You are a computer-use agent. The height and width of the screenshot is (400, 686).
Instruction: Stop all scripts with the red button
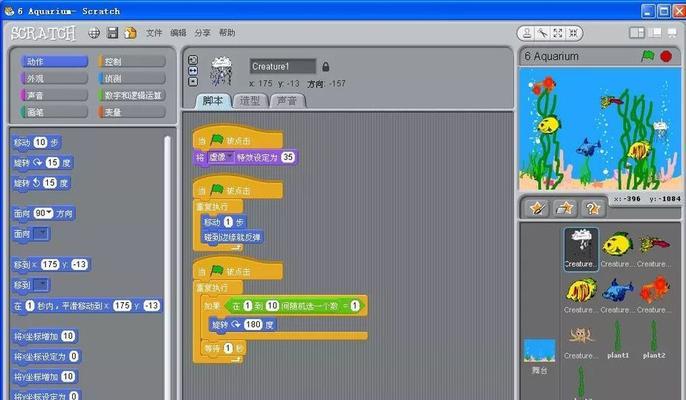point(666,56)
